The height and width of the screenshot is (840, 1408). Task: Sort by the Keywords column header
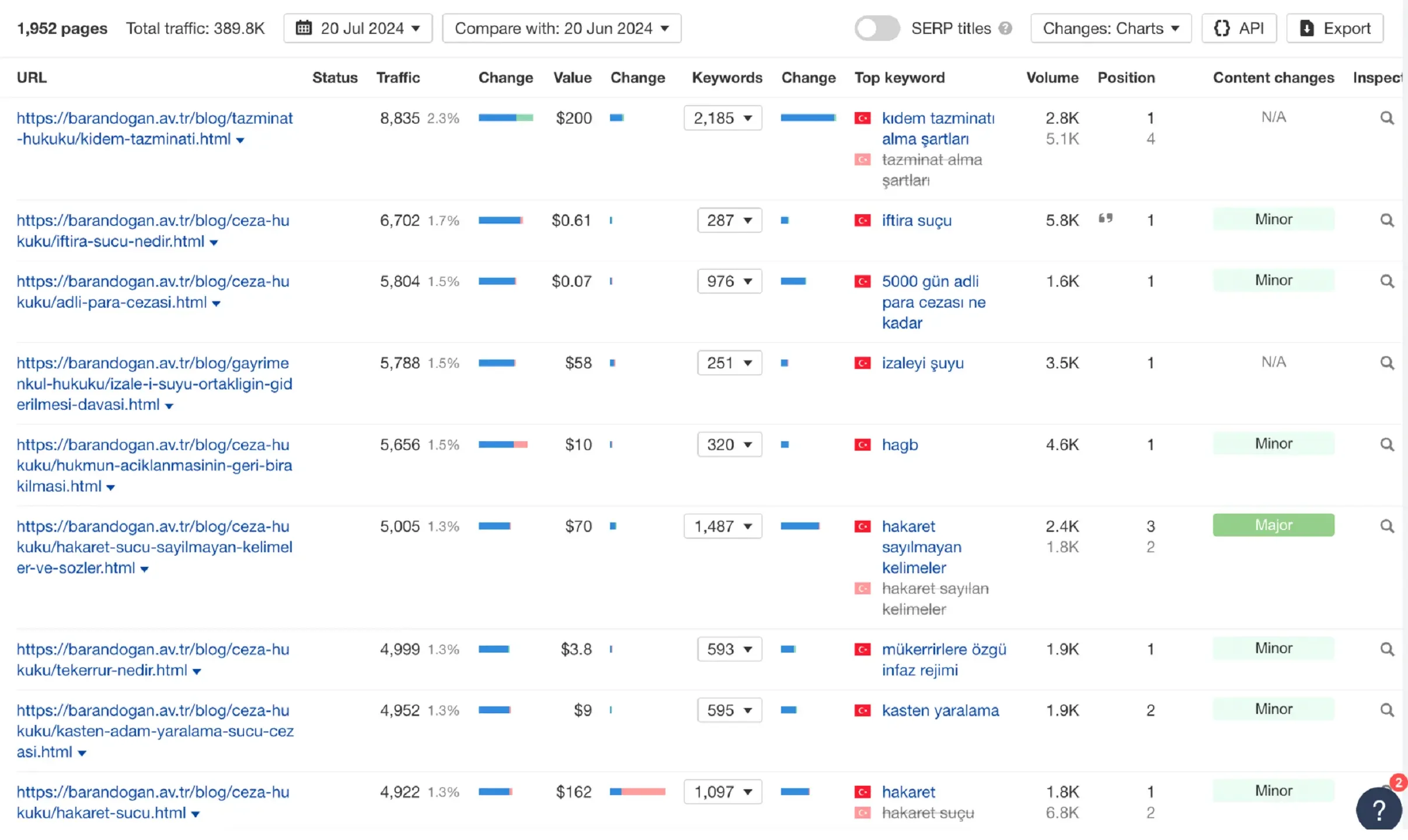[x=727, y=78]
